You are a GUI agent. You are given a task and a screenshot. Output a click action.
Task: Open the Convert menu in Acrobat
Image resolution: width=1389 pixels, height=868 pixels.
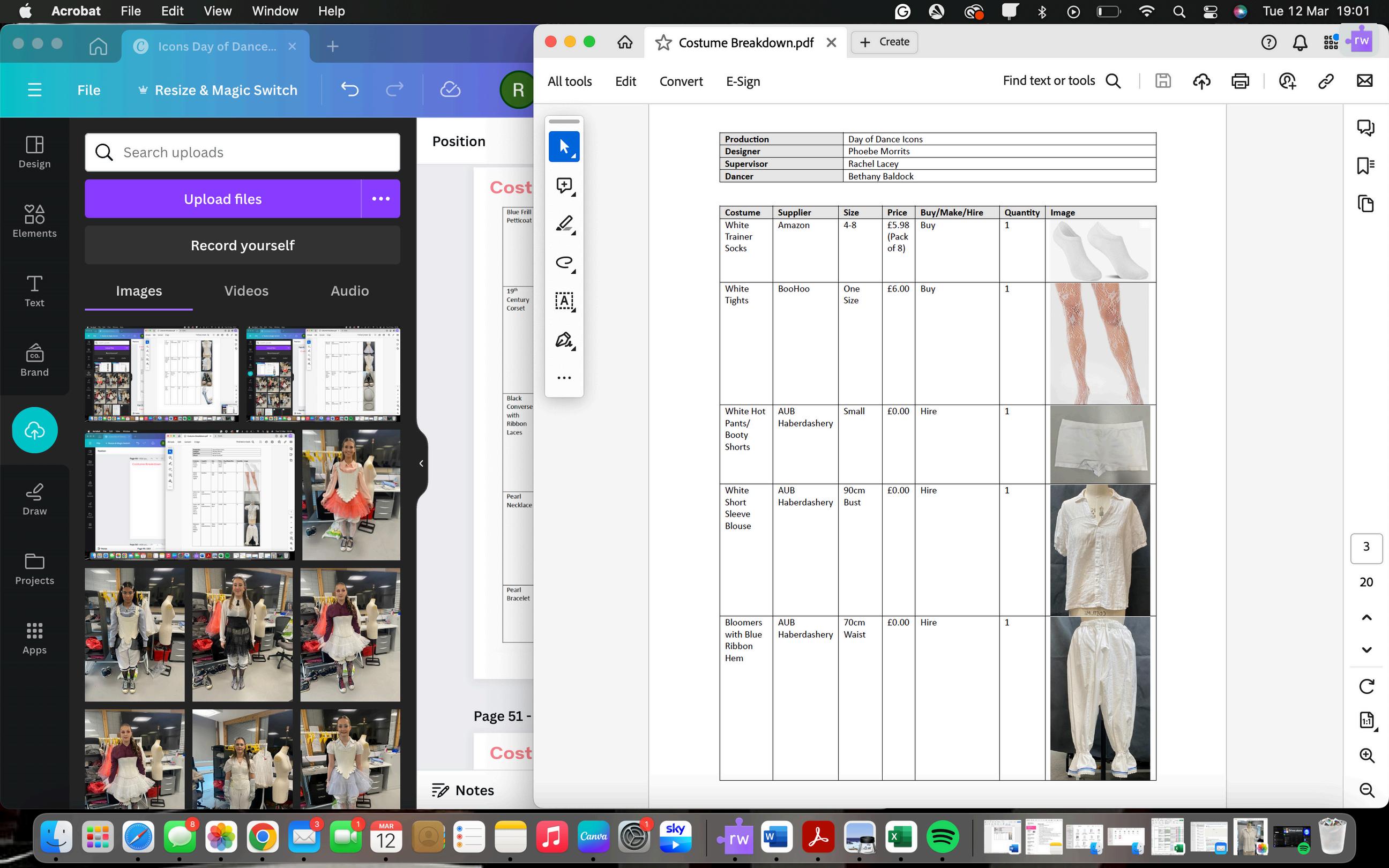pos(681,81)
